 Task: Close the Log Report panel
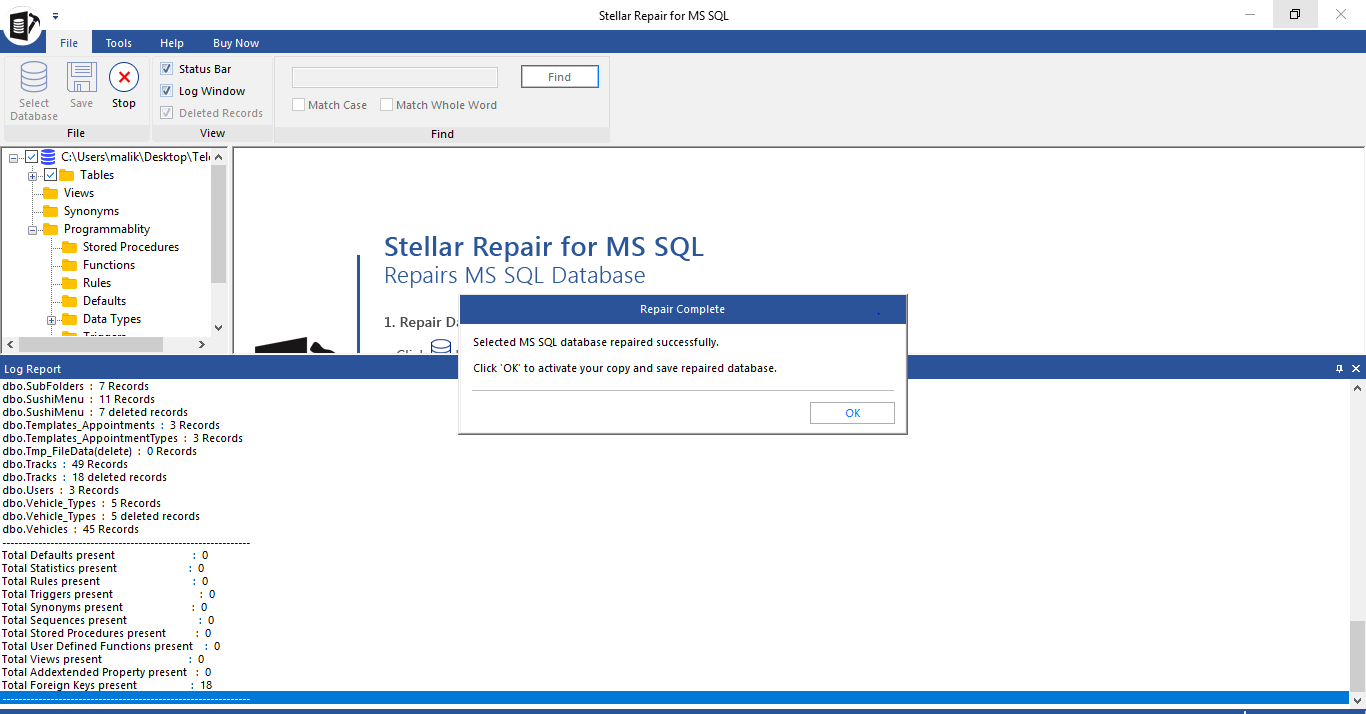[x=1356, y=369]
